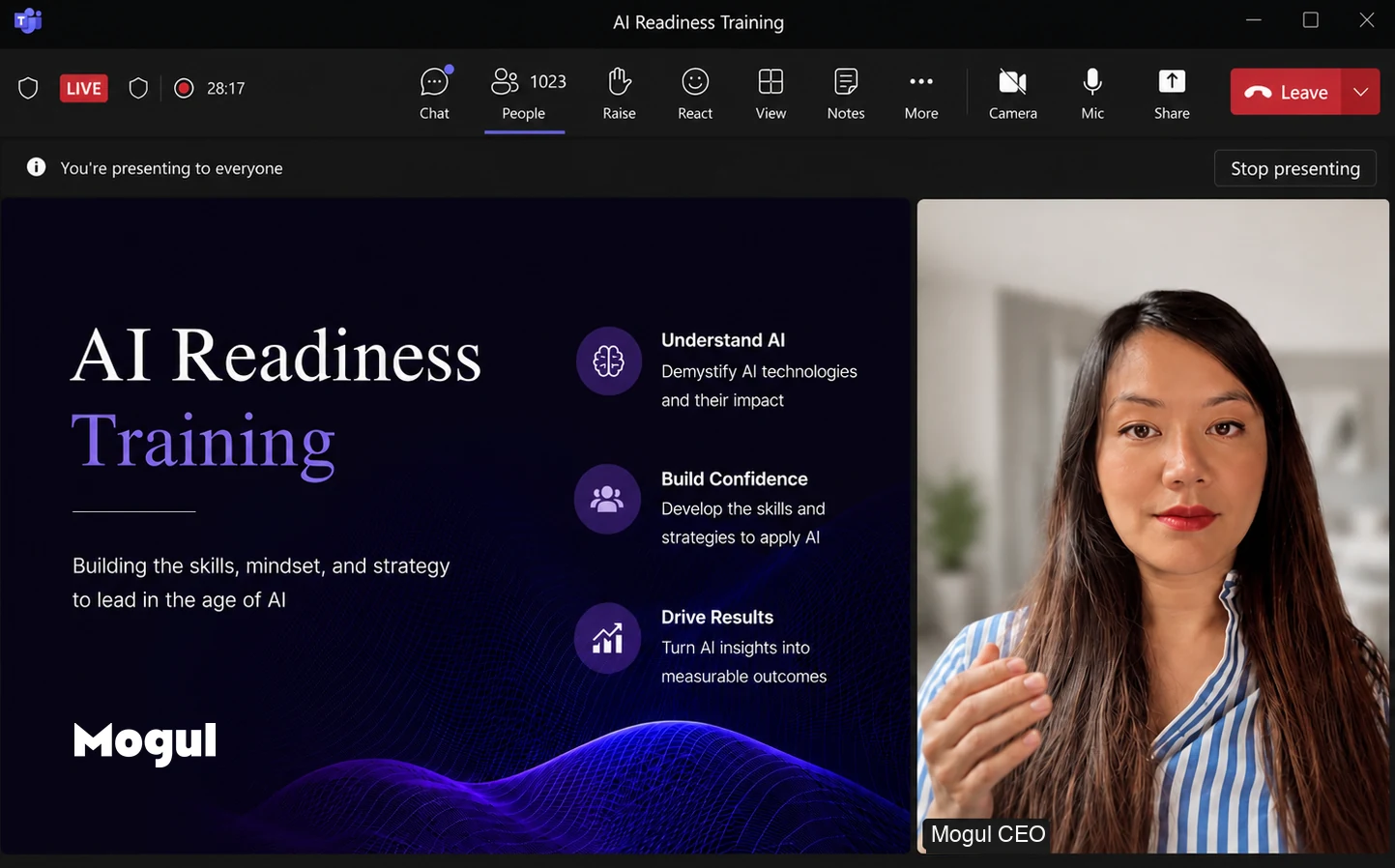
Task: Select the presenter video tile
Action: (1152, 526)
